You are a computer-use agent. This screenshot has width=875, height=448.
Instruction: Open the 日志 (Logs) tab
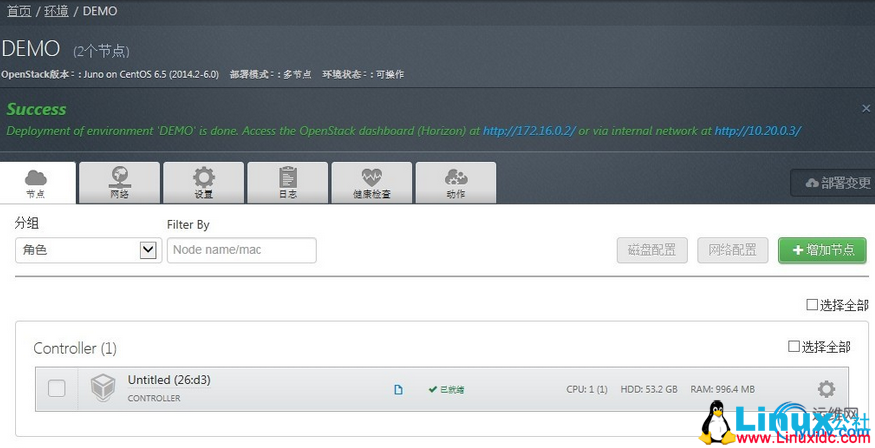tap(288, 183)
